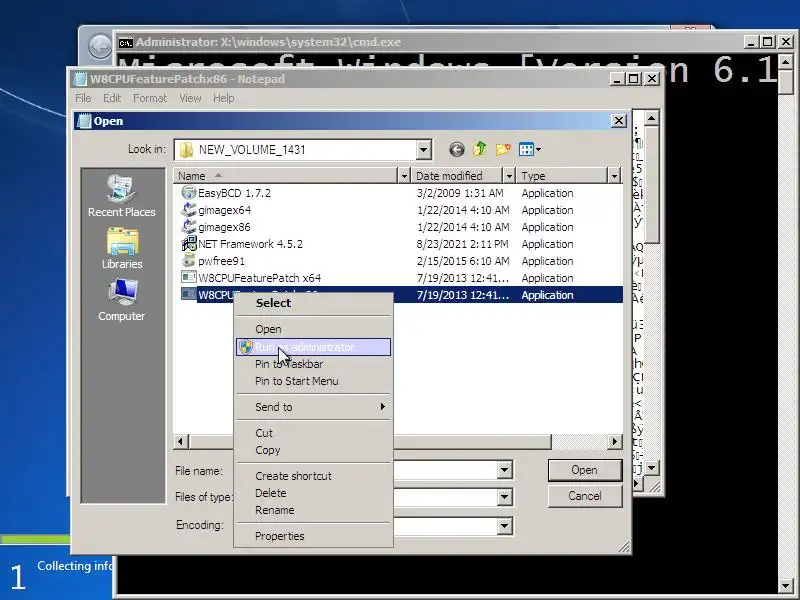This screenshot has height=600, width=800.
Task: Choose Create shortcut in context menu
Action: (x=313, y=476)
